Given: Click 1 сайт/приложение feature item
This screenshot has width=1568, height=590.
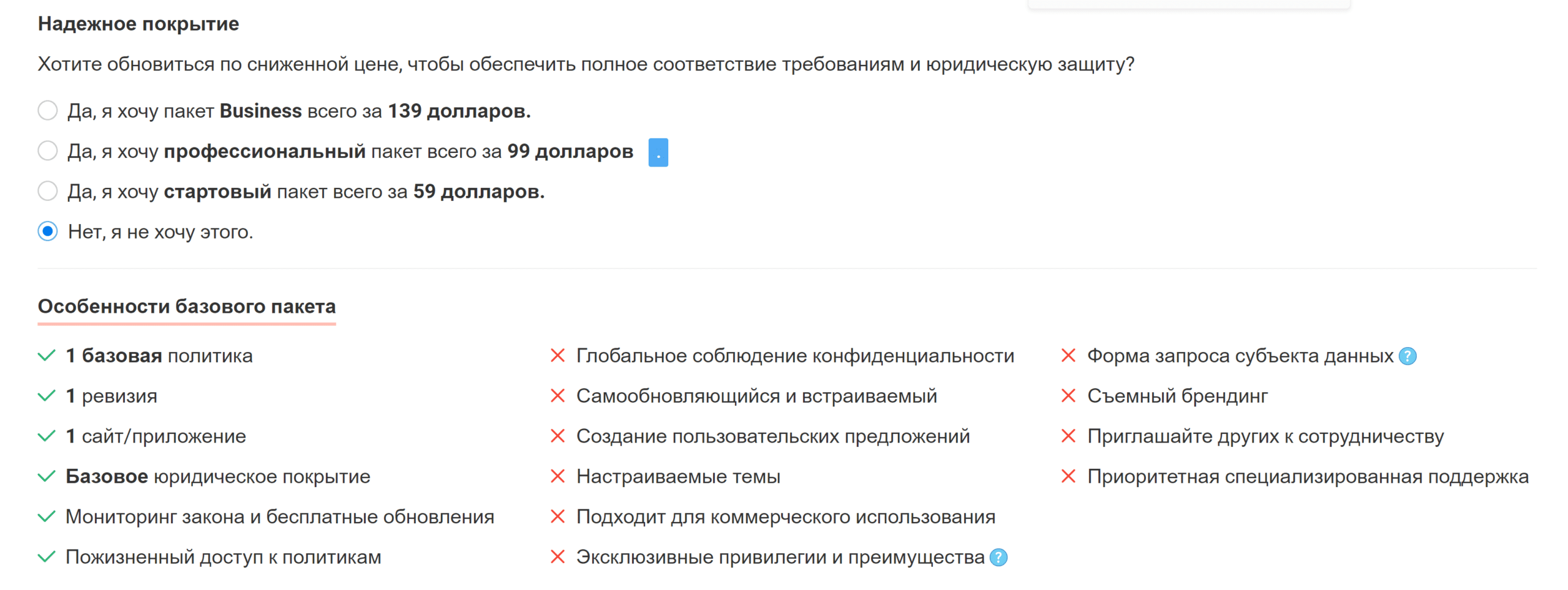Looking at the screenshot, I should coord(155,436).
